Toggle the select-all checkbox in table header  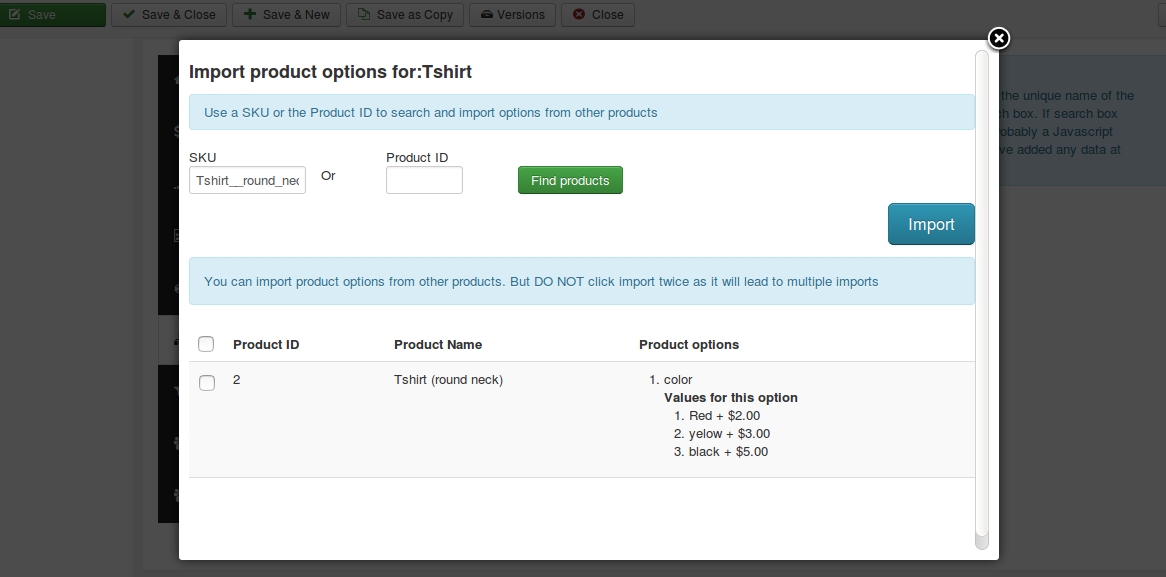pyautogui.click(x=206, y=344)
